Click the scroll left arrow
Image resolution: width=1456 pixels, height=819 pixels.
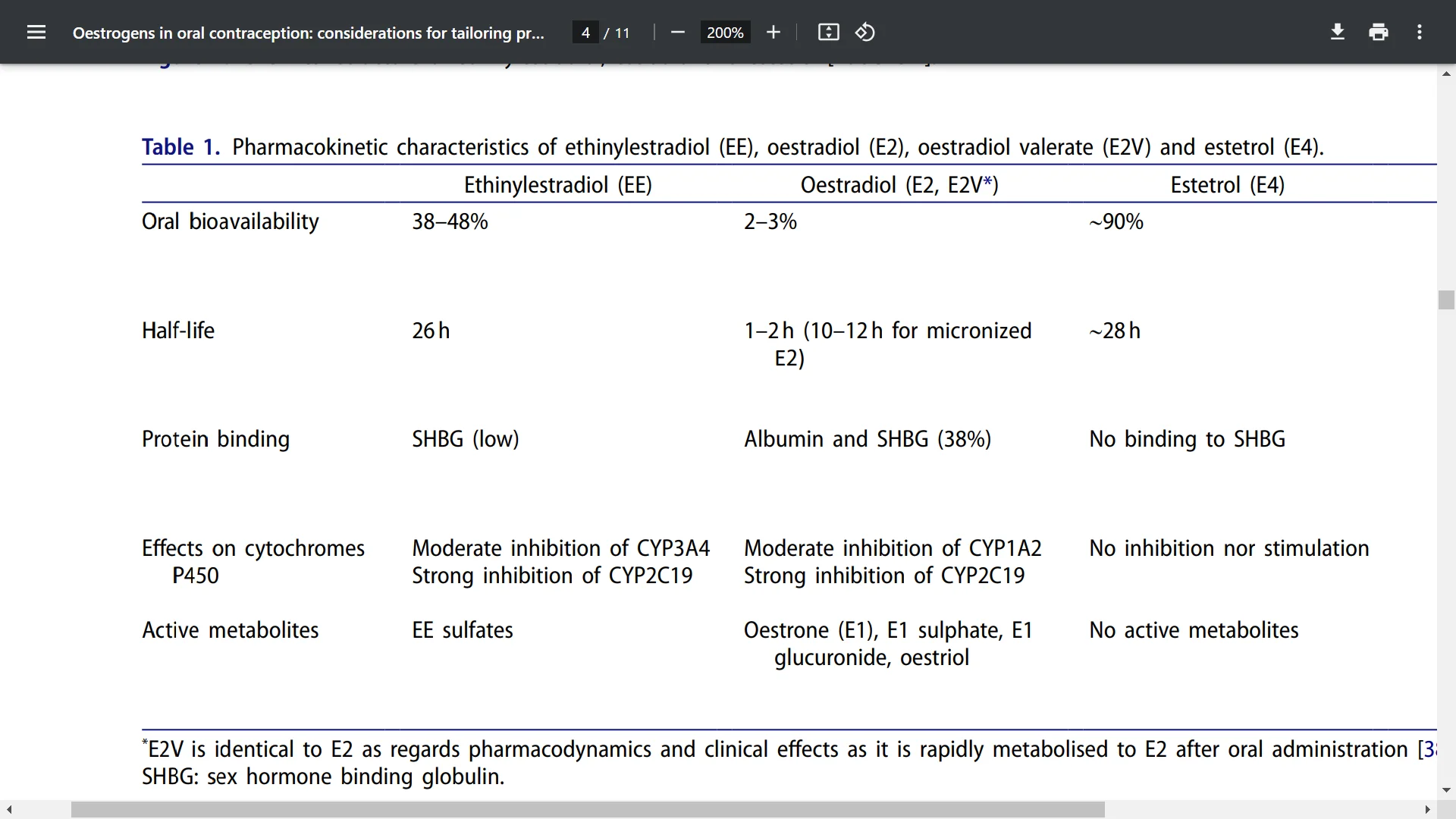point(9,810)
